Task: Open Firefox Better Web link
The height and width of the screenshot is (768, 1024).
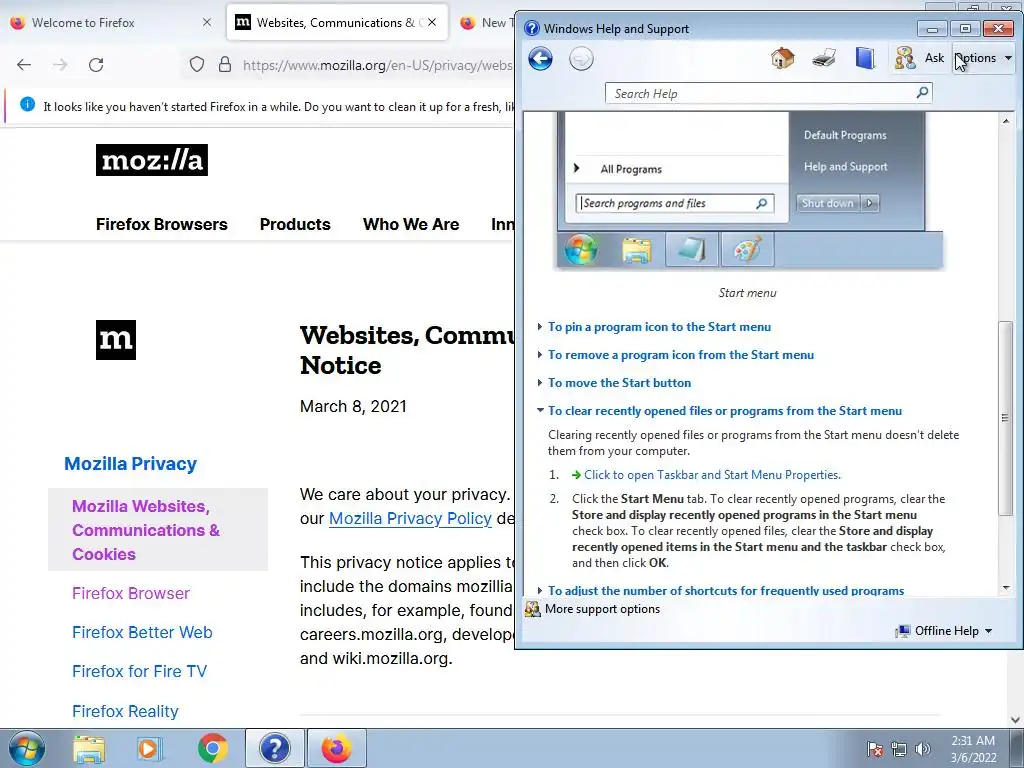Action: click(x=142, y=632)
